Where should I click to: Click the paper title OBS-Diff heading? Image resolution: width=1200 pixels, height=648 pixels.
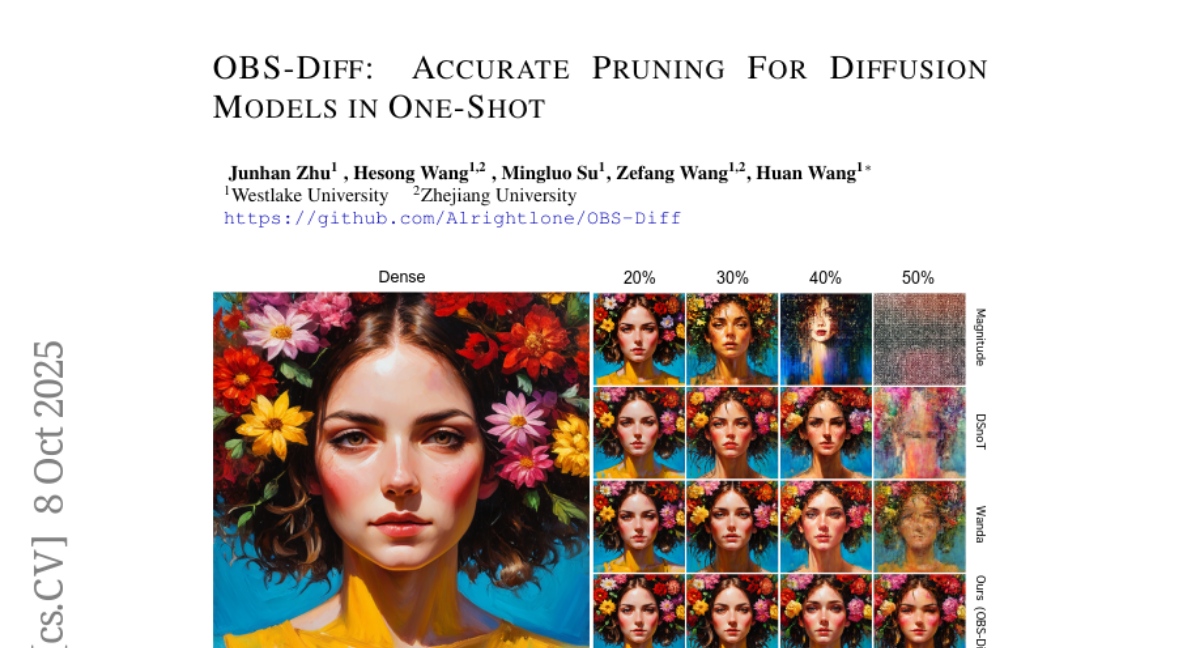point(600,87)
